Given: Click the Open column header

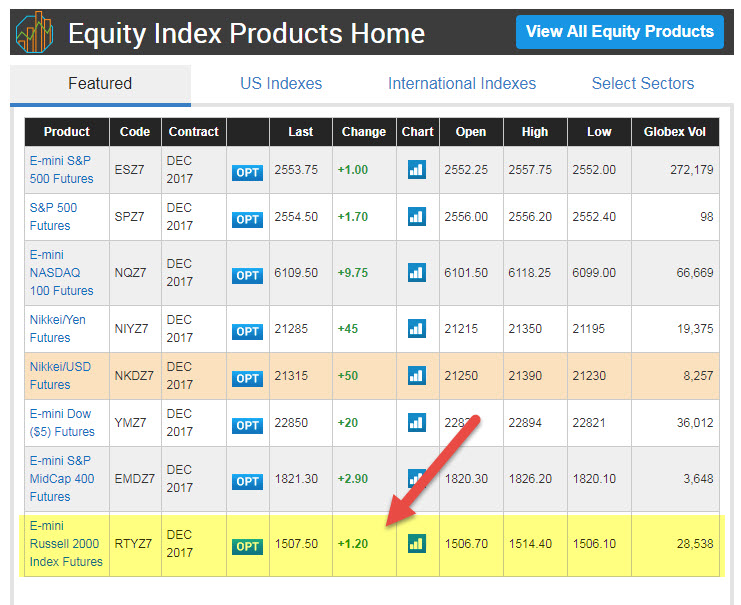Looking at the screenshot, I should [x=471, y=132].
